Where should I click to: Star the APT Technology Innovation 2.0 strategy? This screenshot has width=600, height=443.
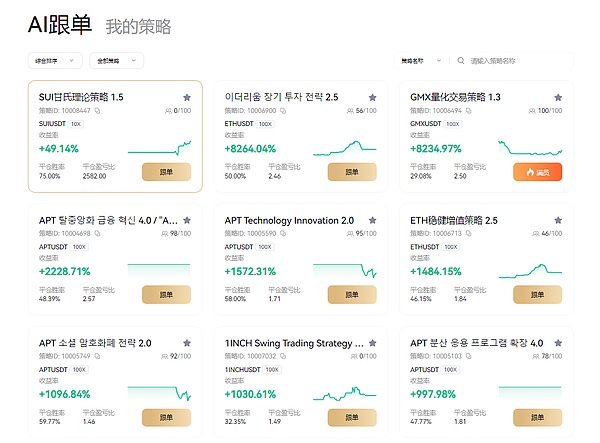[x=372, y=220]
